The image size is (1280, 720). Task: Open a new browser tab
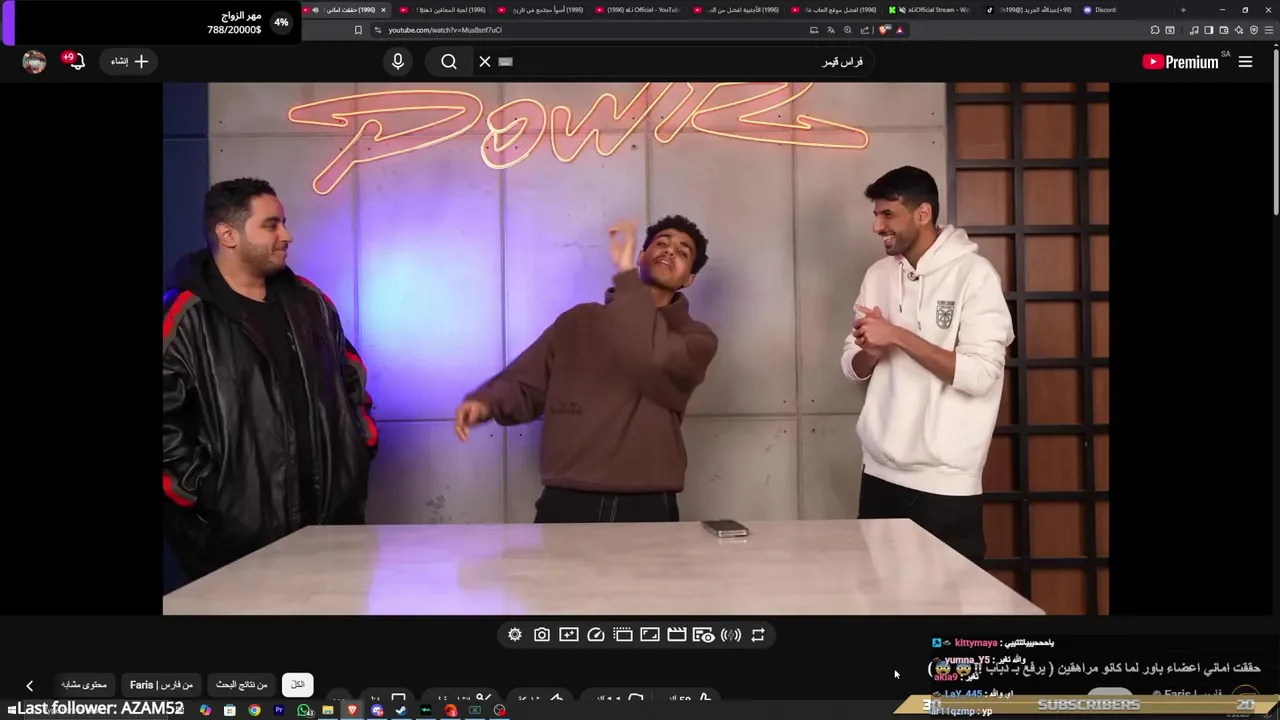(1183, 10)
